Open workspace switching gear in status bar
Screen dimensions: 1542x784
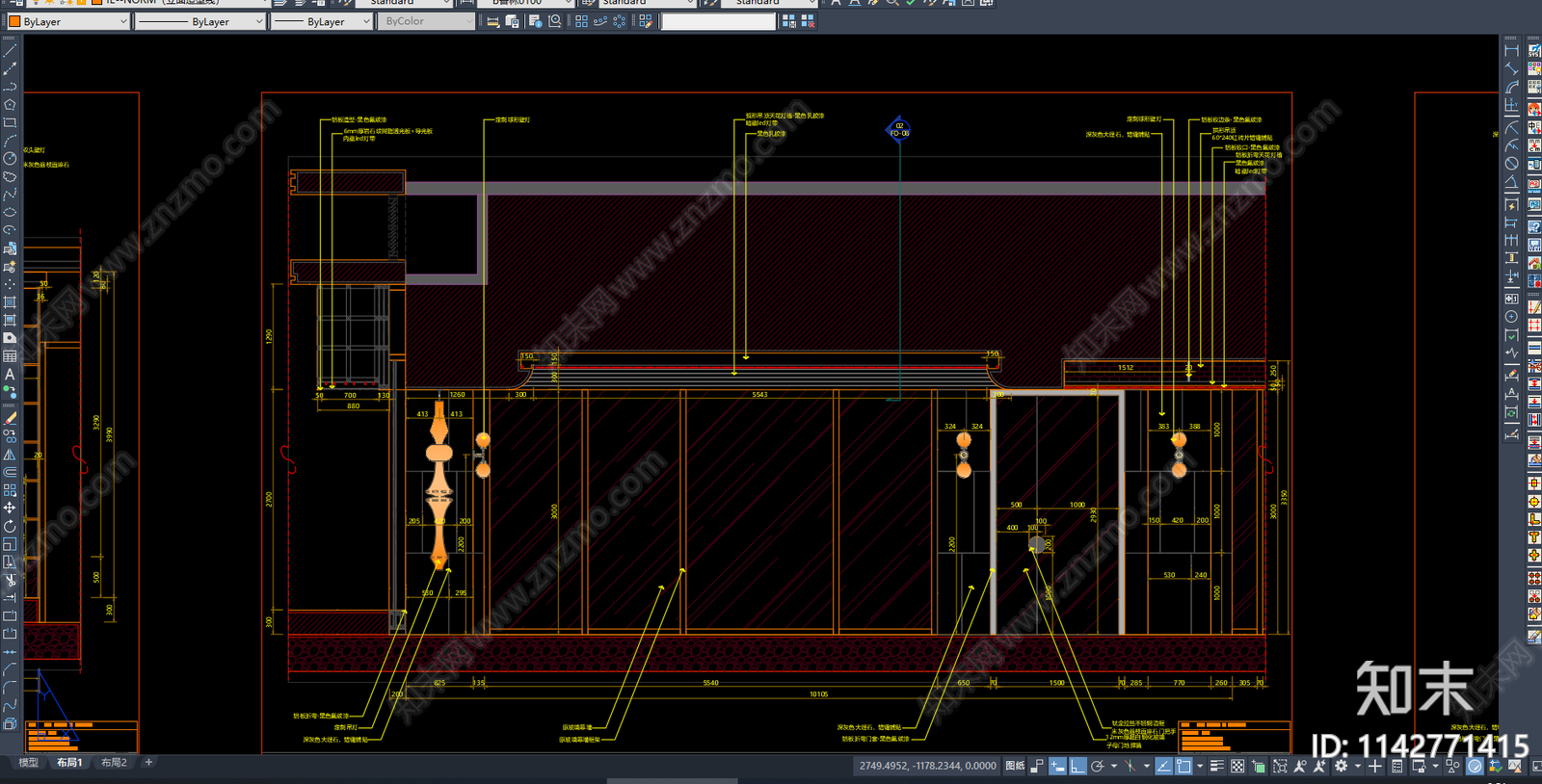click(x=1341, y=766)
